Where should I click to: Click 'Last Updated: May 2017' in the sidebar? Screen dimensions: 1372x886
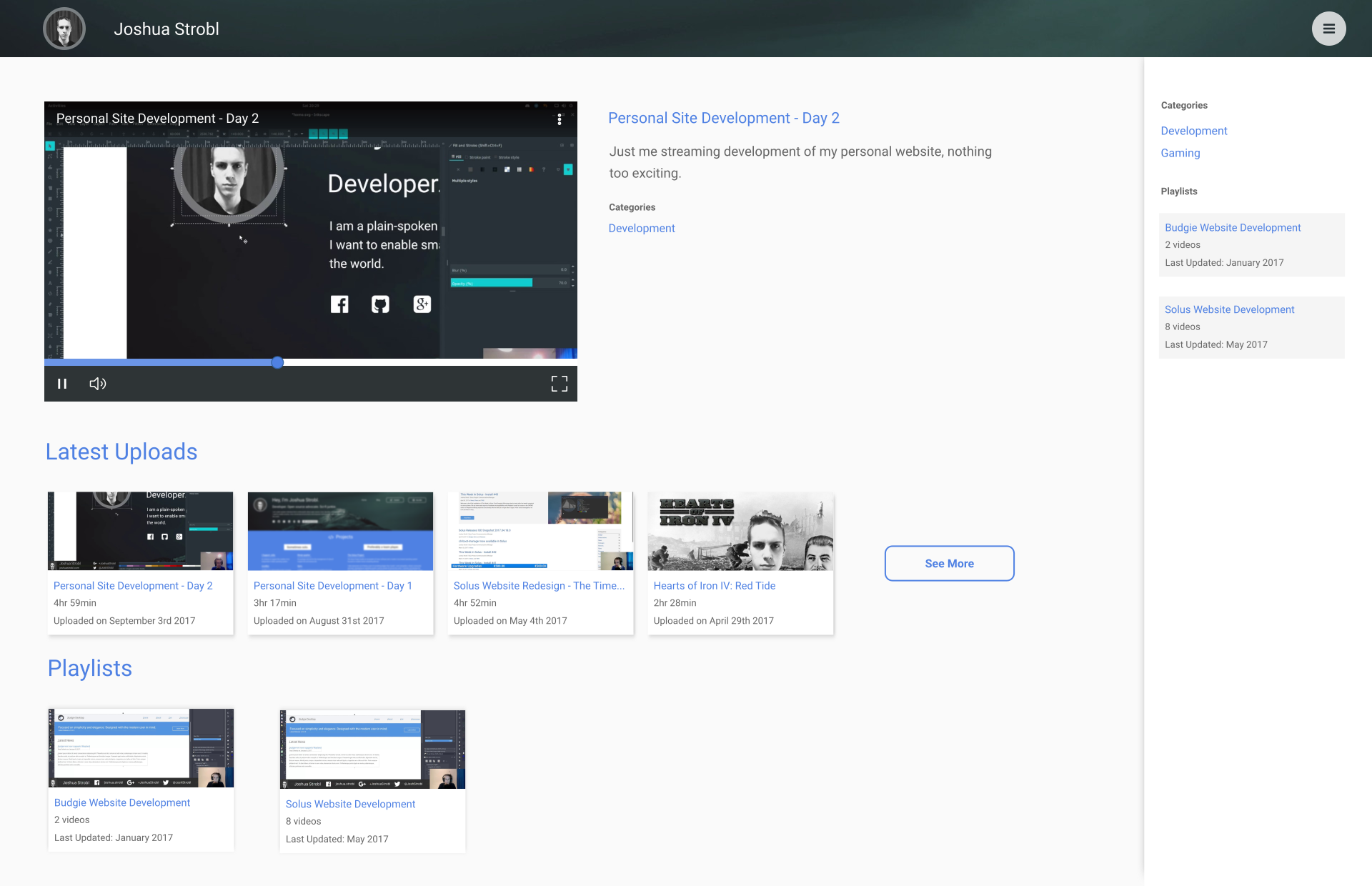click(1216, 344)
